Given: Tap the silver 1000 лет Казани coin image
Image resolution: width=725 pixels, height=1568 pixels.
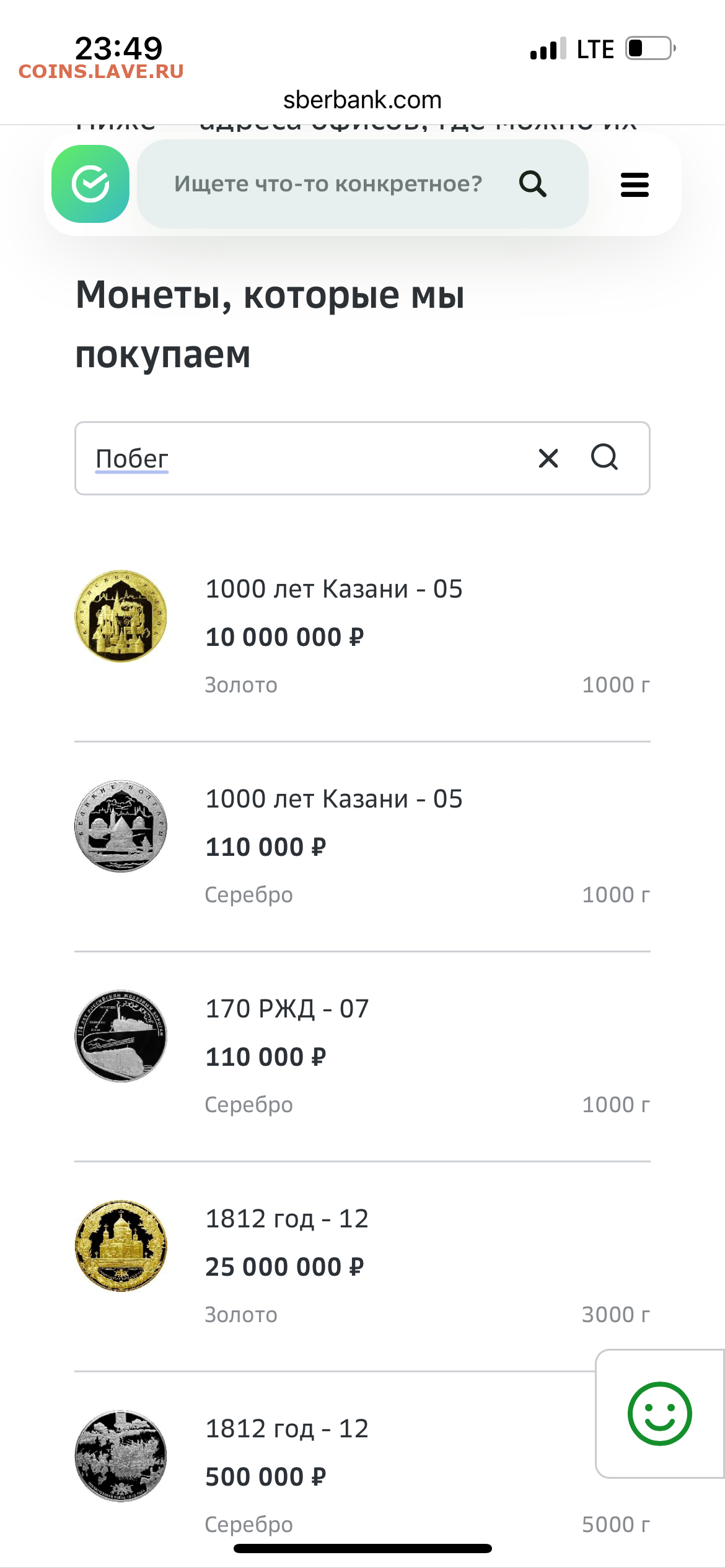Looking at the screenshot, I should click(x=121, y=826).
